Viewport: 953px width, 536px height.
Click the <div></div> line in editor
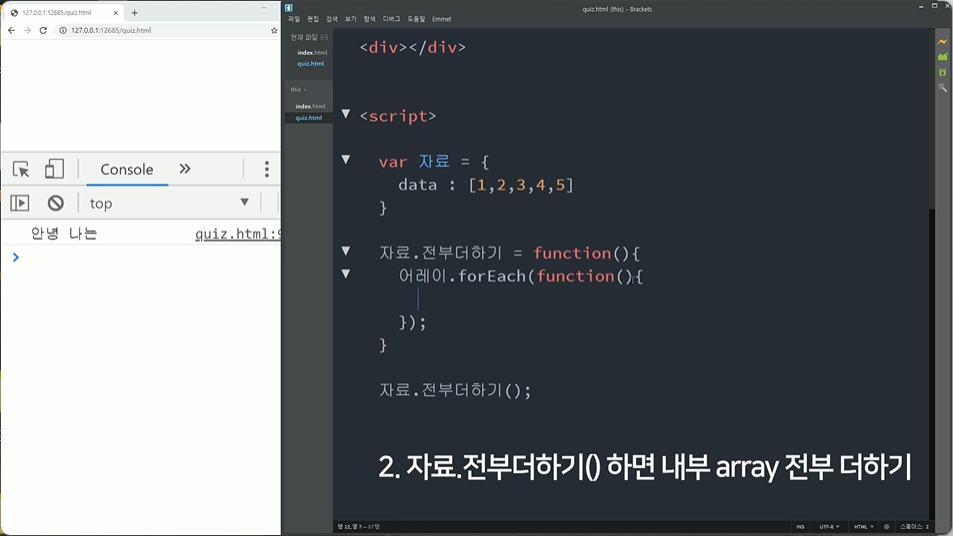coord(413,47)
